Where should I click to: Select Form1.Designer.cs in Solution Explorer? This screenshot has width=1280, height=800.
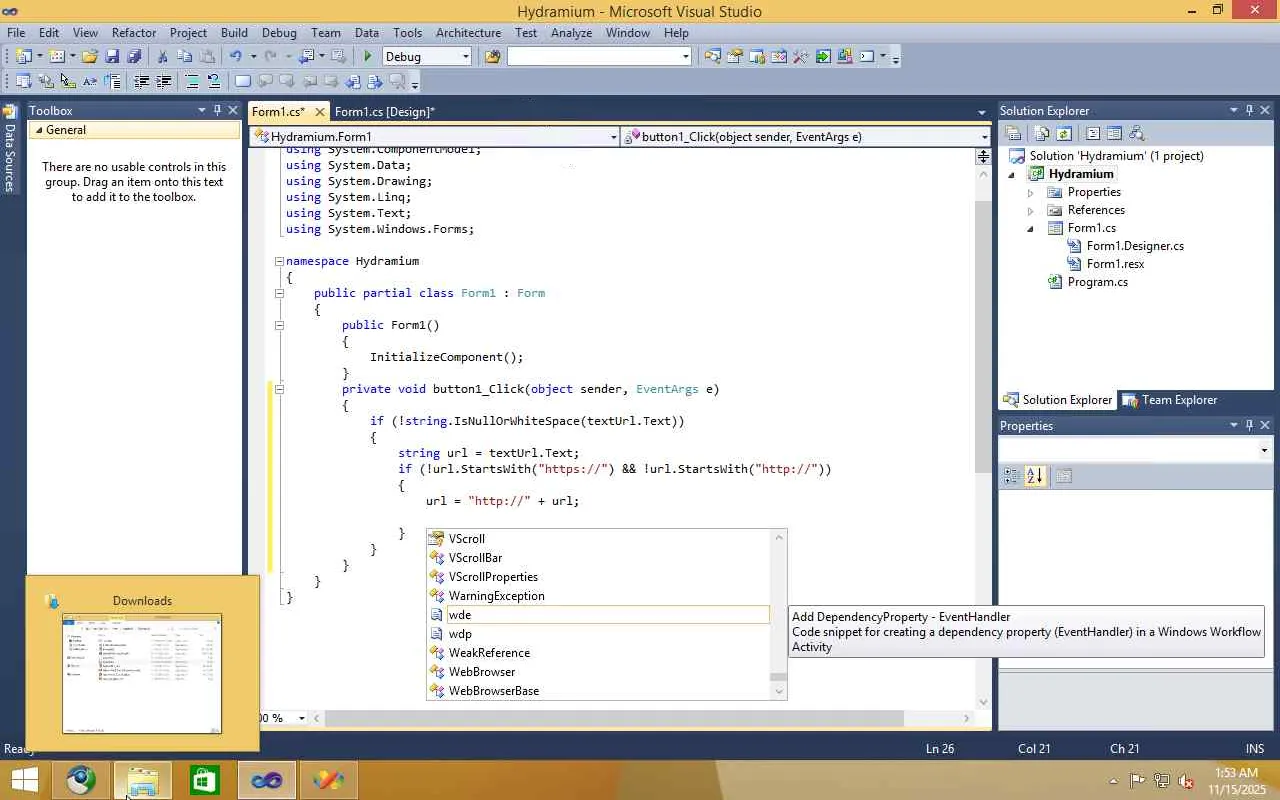click(1135, 246)
